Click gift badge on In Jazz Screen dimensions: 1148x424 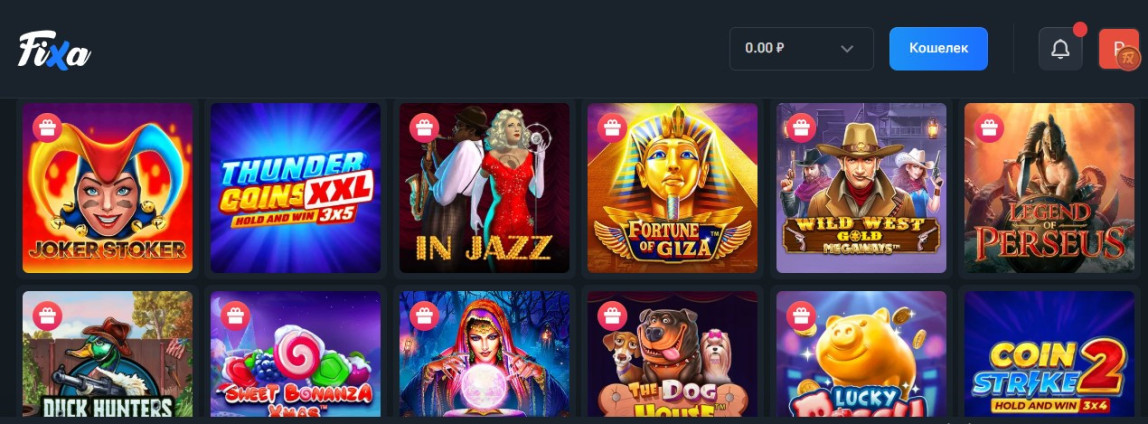click(424, 128)
